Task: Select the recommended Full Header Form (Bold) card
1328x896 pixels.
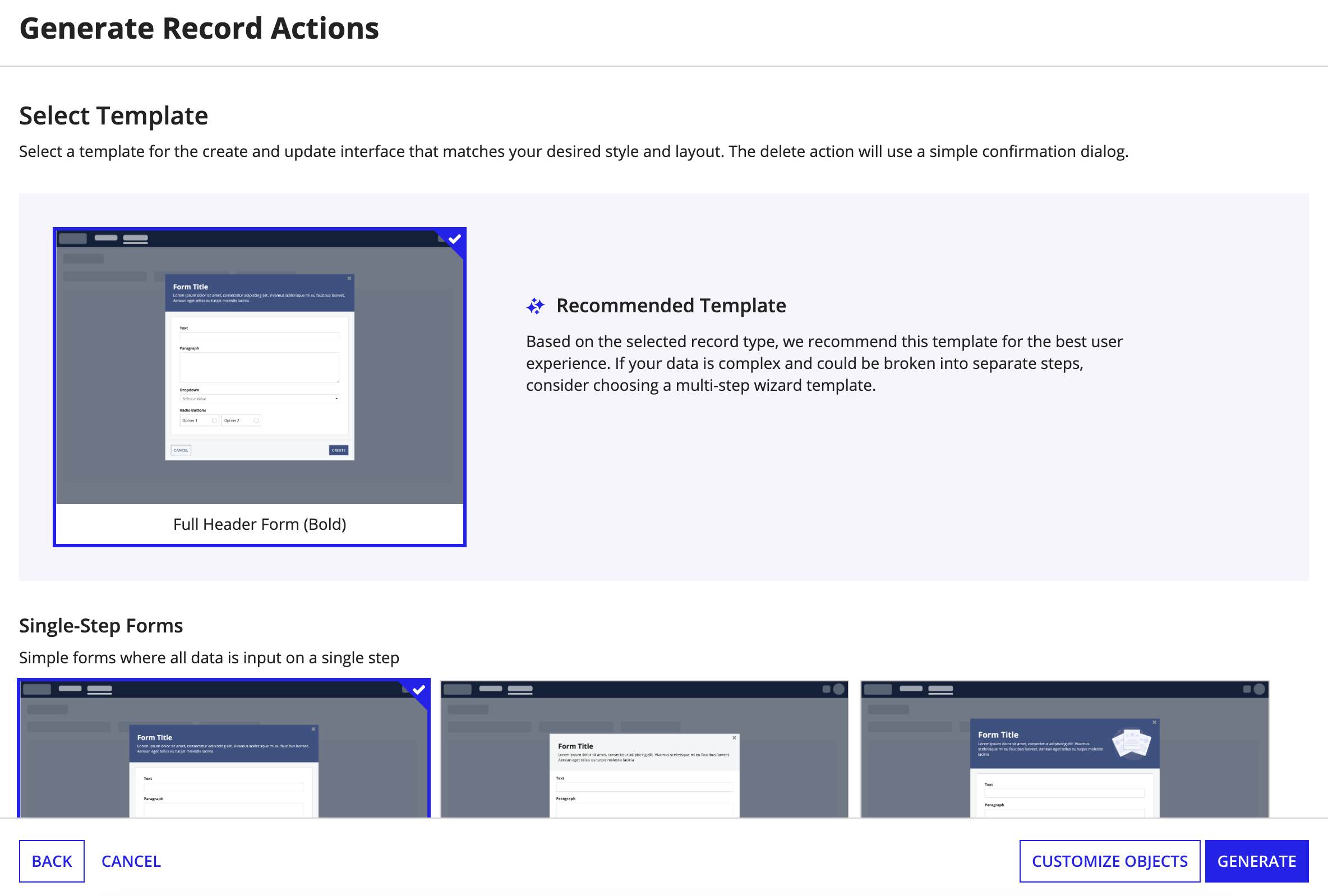Action: (260, 387)
